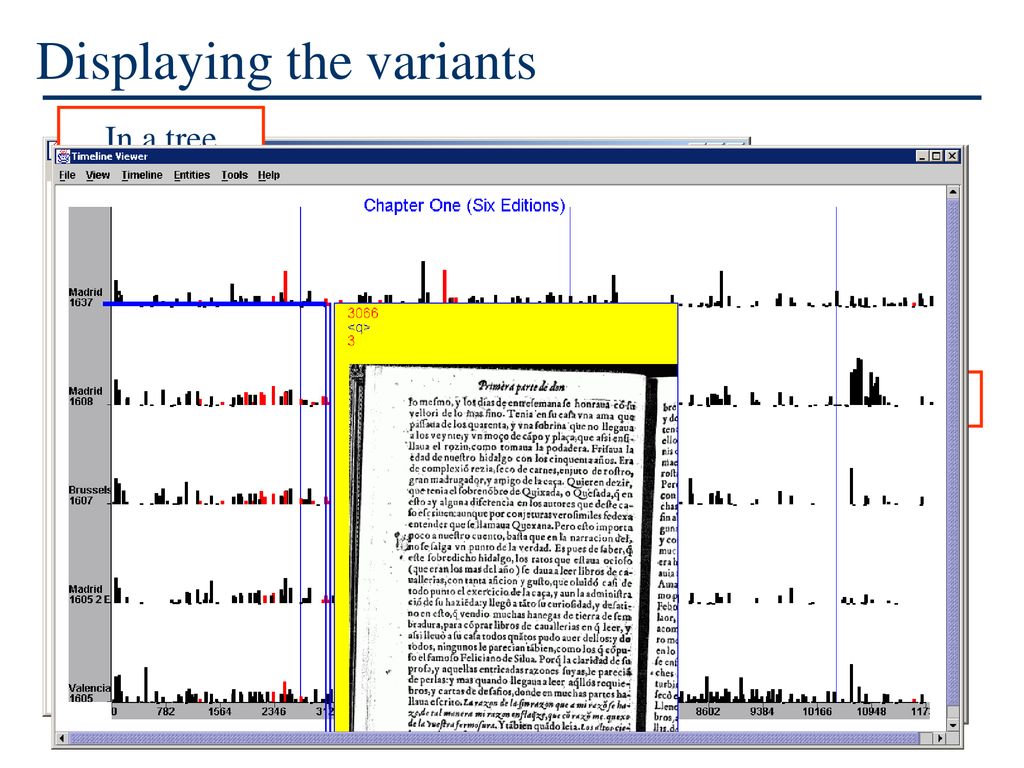Screen dimensions: 1024x768
Task: Click the horizontal scrollbar track
Action: [500, 738]
